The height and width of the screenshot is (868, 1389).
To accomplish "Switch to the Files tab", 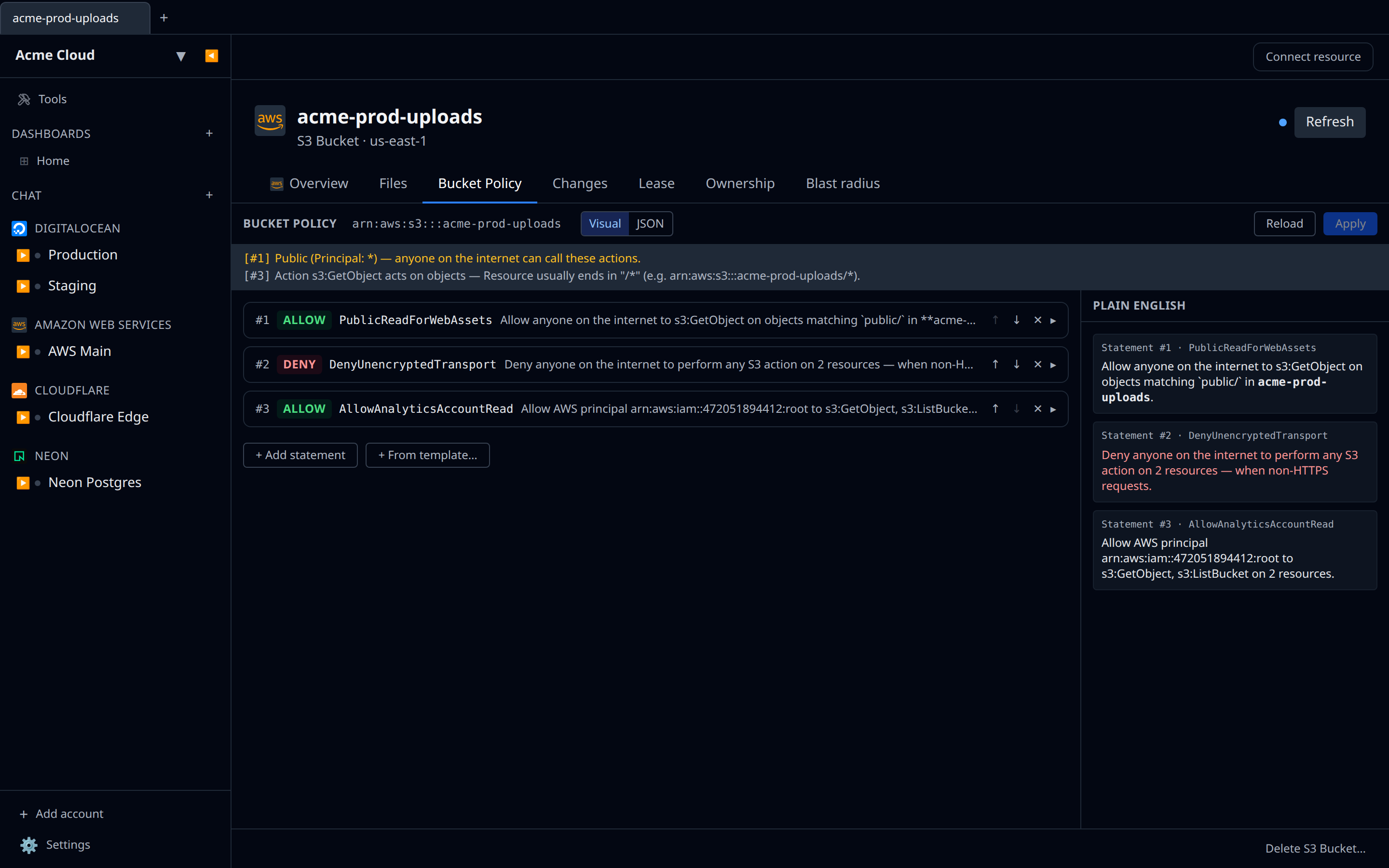I will click(x=393, y=184).
